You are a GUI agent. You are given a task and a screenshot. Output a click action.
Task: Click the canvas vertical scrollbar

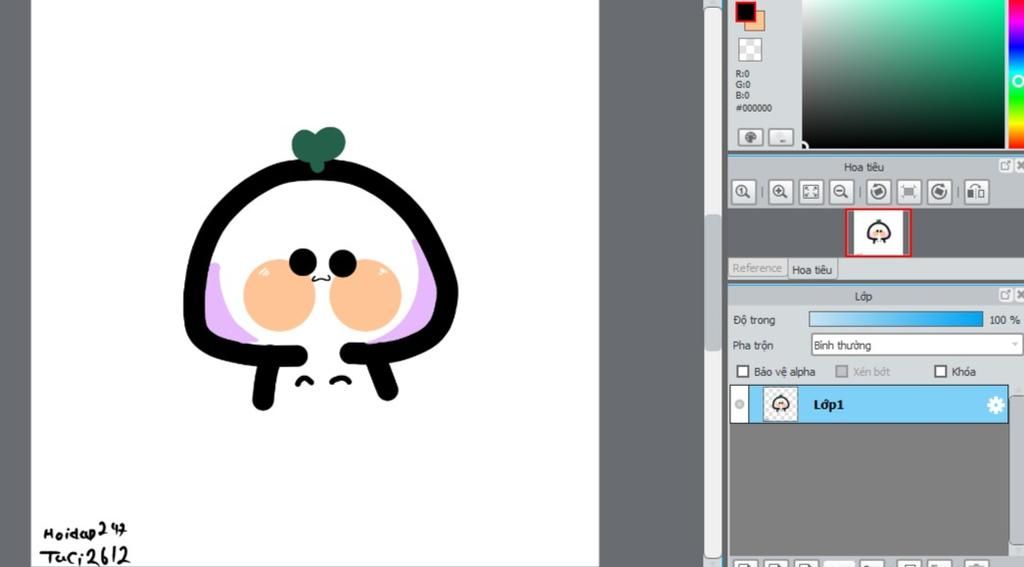coord(712,284)
